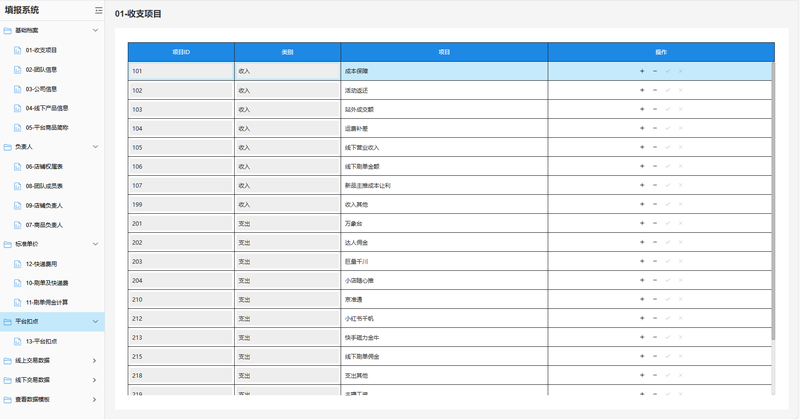Insert a row with plus icon at 210
Viewport: 800px width, 419px height.
(642, 299)
